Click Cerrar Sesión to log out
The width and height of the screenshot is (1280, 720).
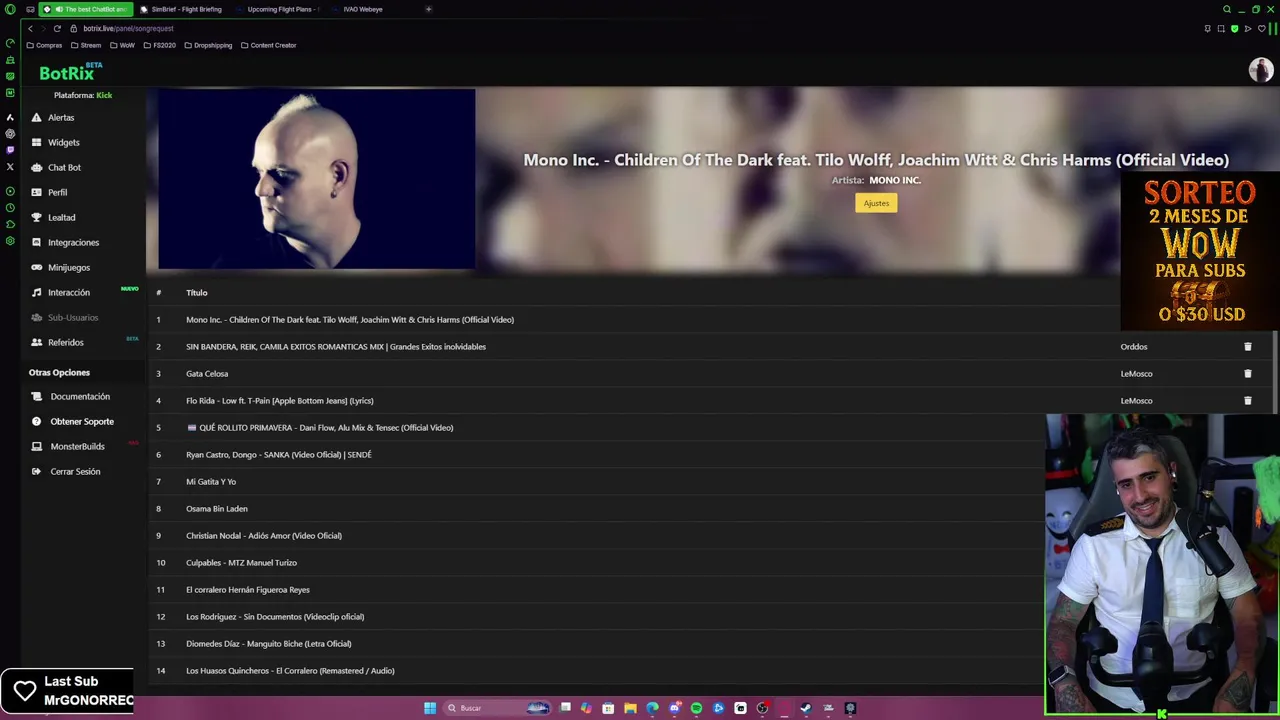click(x=75, y=471)
